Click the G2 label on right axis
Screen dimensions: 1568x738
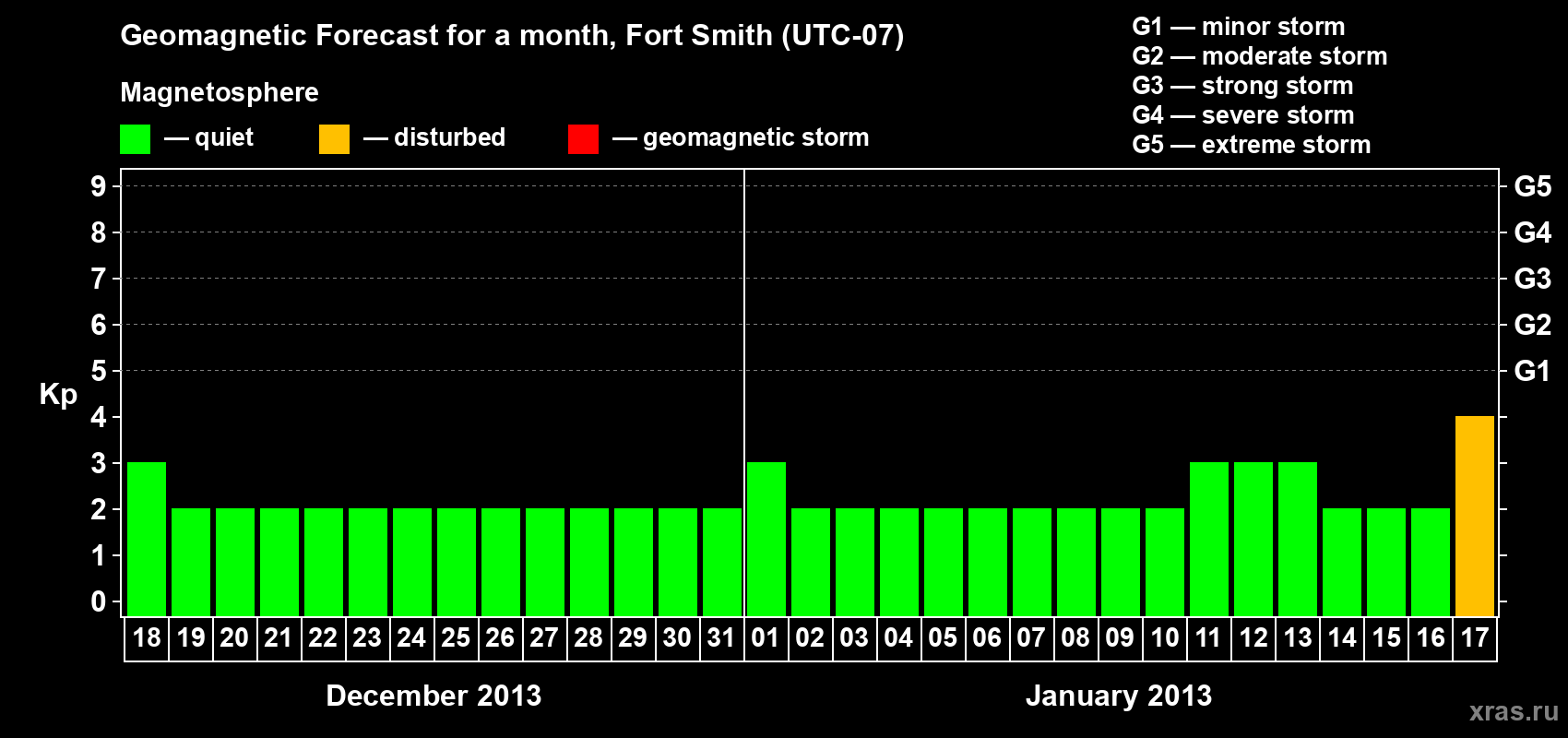[1533, 325]
